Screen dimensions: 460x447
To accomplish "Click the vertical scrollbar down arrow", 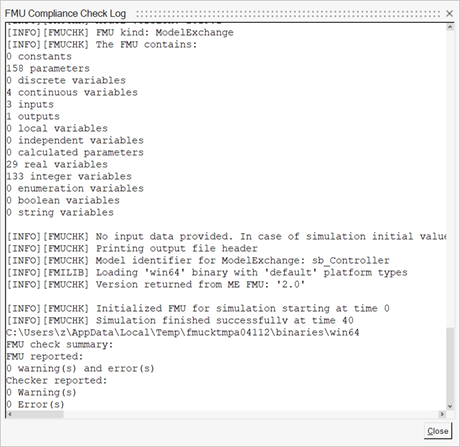I will point(450,406).
